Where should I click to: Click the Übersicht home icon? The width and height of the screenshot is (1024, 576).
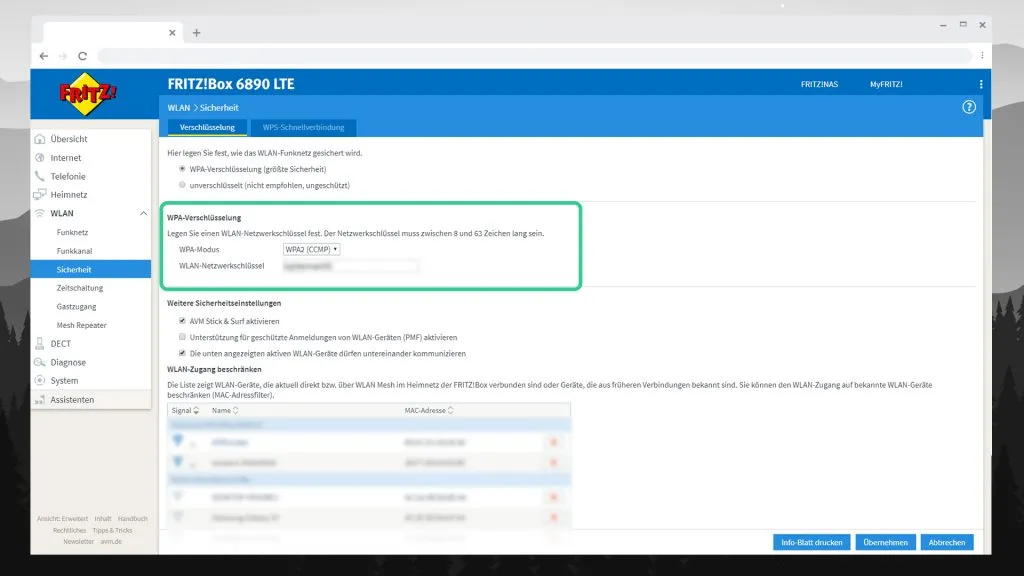click(40, 139)
